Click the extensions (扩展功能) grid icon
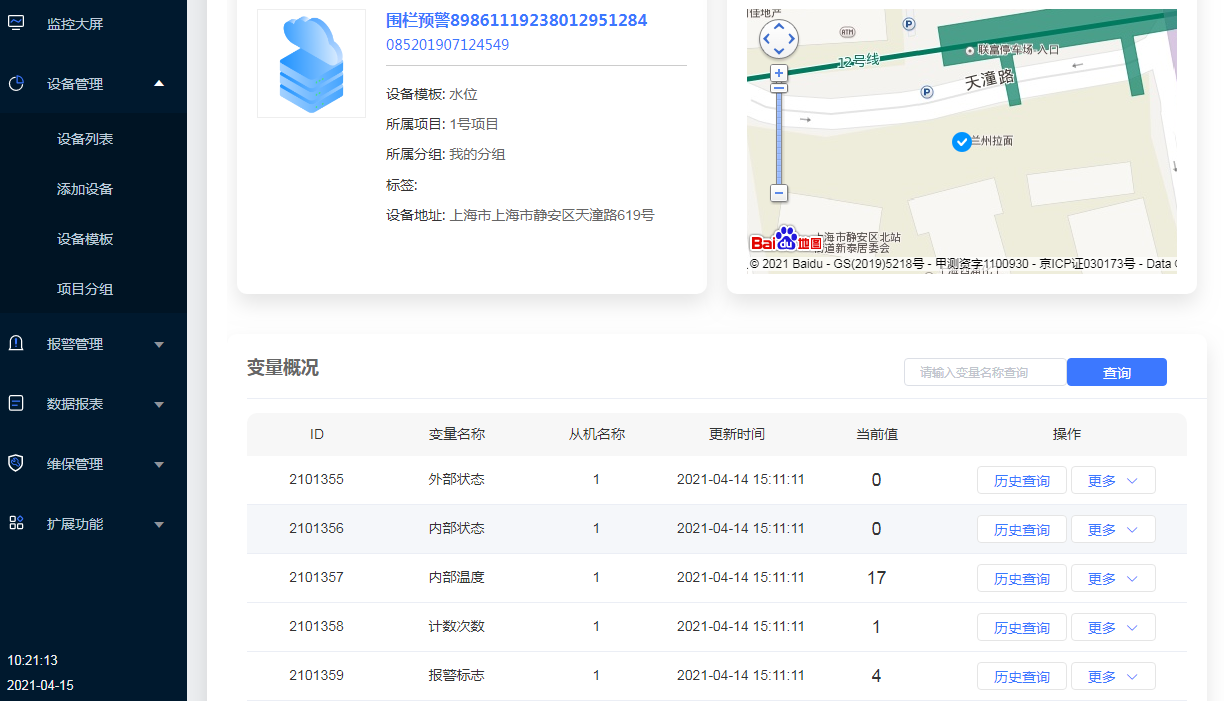 [x=16, y=523]
